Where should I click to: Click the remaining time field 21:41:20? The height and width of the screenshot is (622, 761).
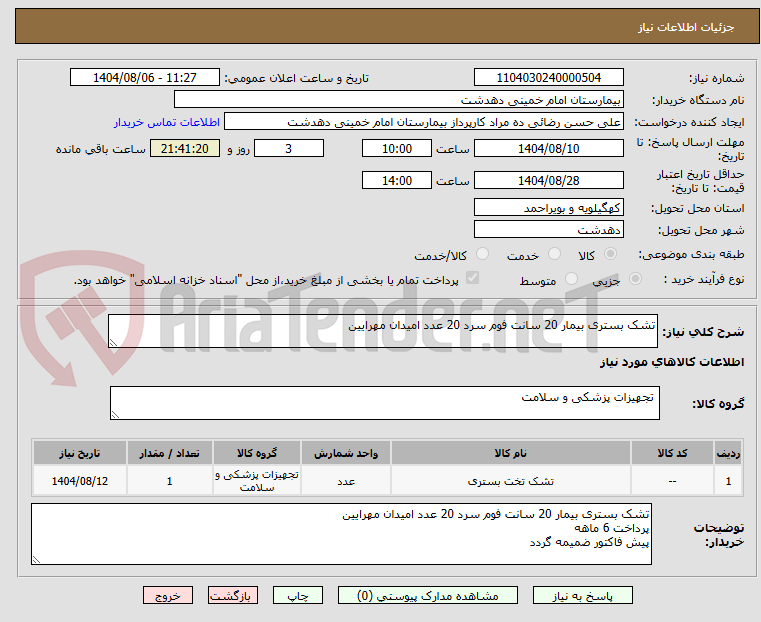(x=185, y=148)
